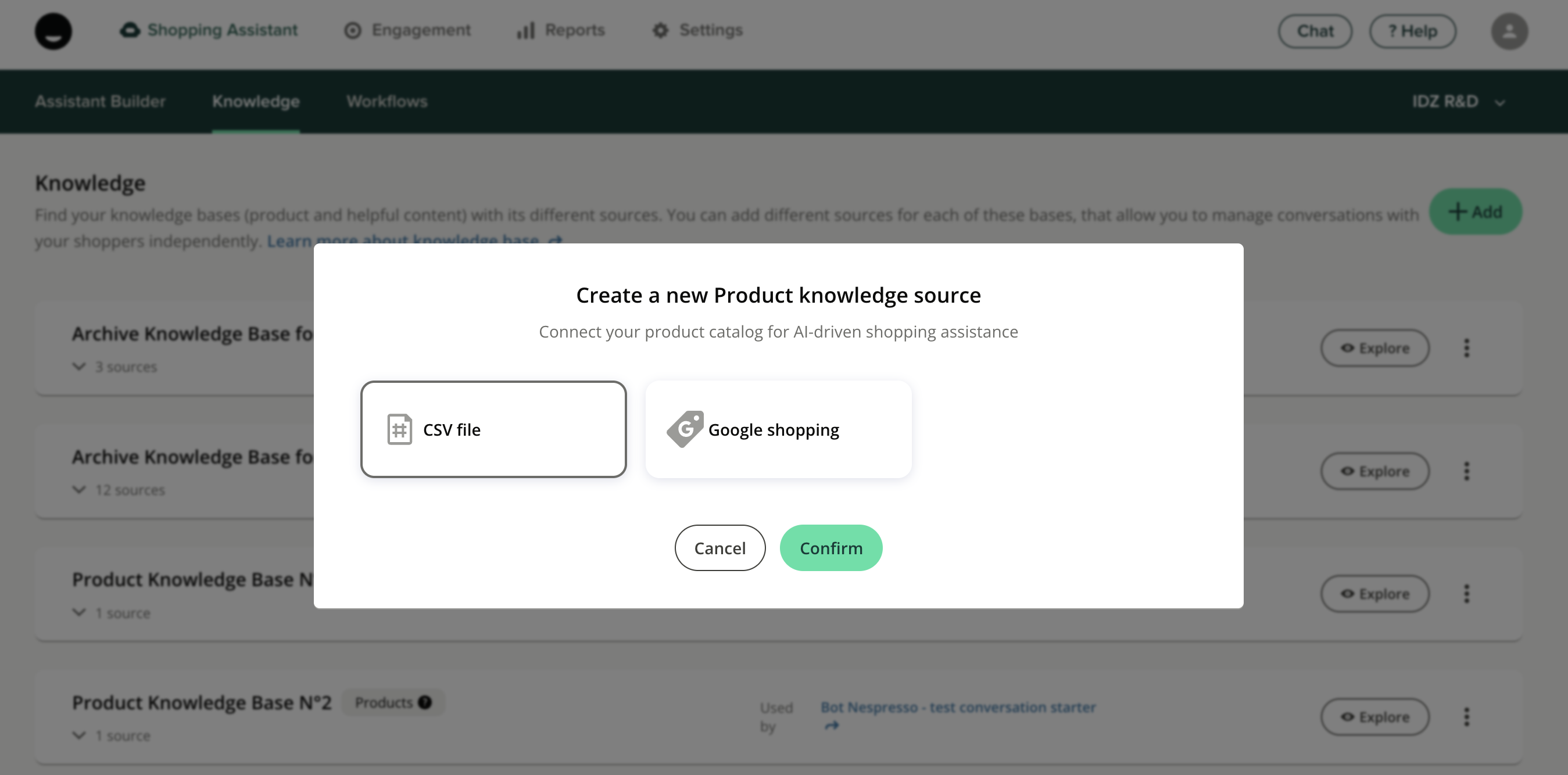This screenshot has height=775, width=1568.
Task: Click the CSV file document icon
Action: tap(399, 429)
